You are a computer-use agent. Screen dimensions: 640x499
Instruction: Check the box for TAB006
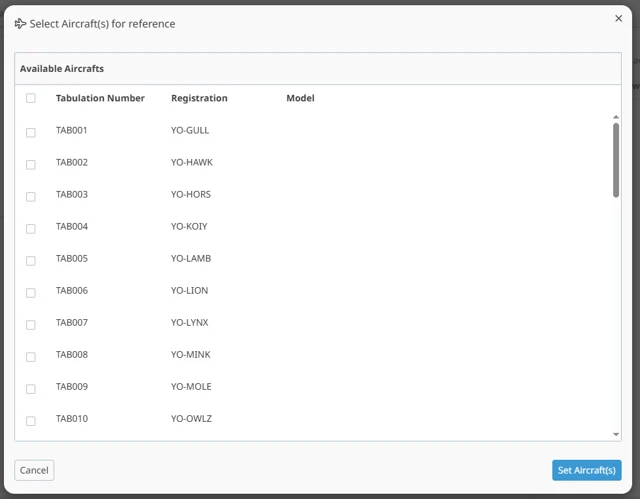(x=31, y=292)
